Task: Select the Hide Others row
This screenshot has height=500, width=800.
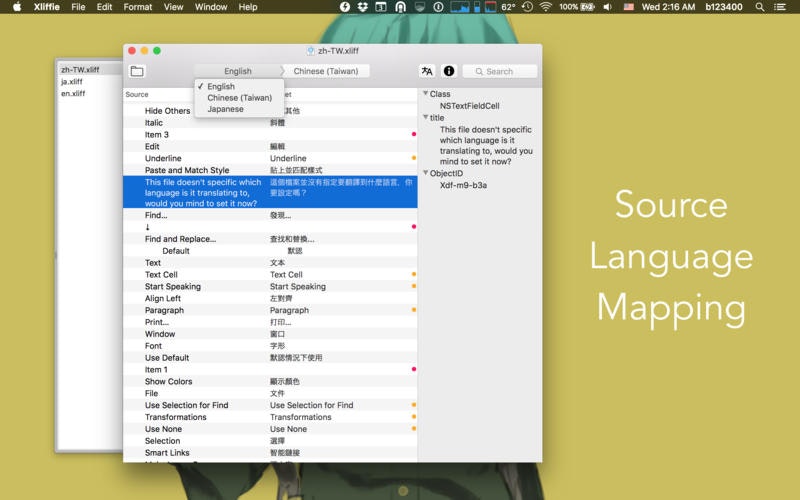Action: (x=270, y=111)
